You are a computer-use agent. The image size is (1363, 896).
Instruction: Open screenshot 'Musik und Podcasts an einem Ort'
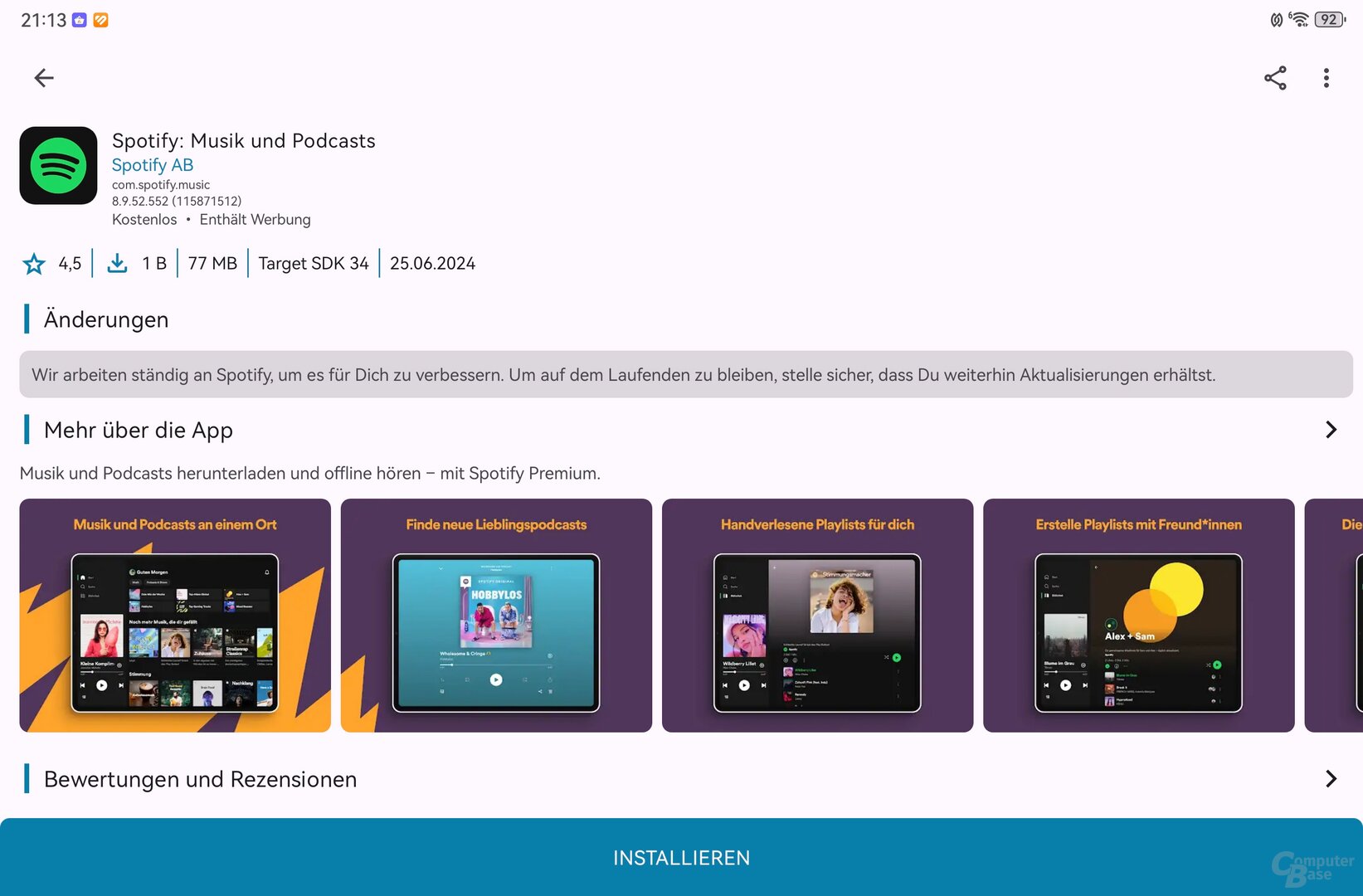pyautogui.click(x=175, y=616)
